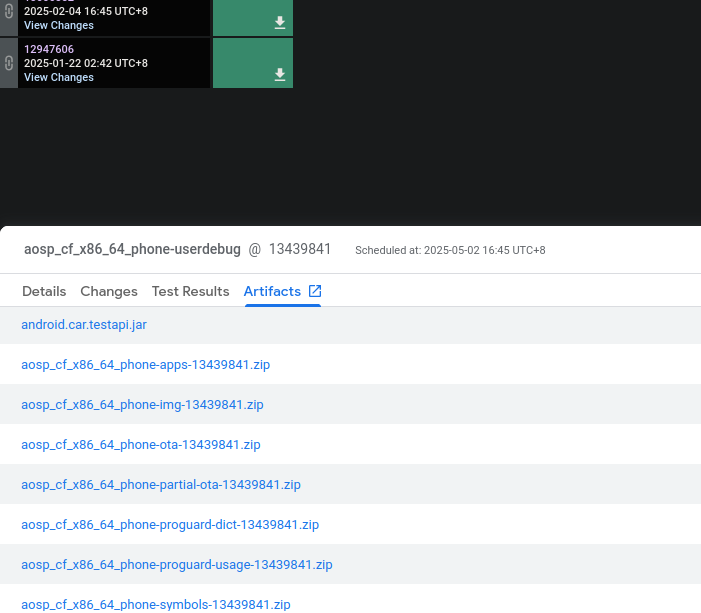Screen dimensions: 701x613
Task: Open aosp_cf_x86_64_phone-img-13439841.zip
Action: click(142, 405)
